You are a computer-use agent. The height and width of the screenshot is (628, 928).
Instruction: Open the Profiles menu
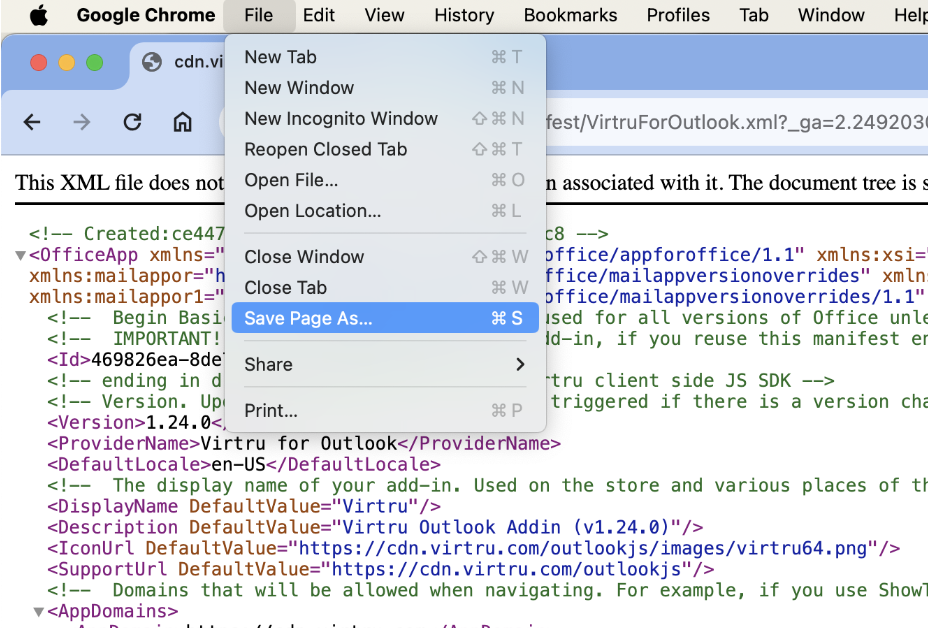coord(678,15)
